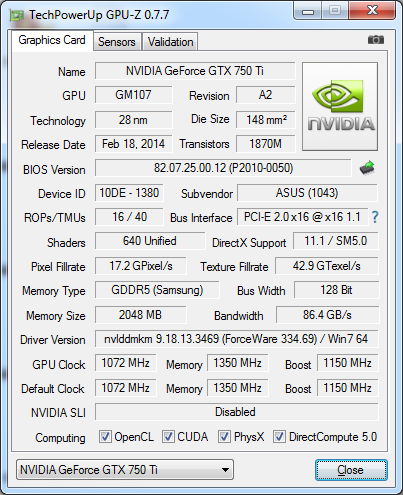Click the Die Size field 148 mm²
This screenshot has height=495, width=403.
(x=266, y=120)
